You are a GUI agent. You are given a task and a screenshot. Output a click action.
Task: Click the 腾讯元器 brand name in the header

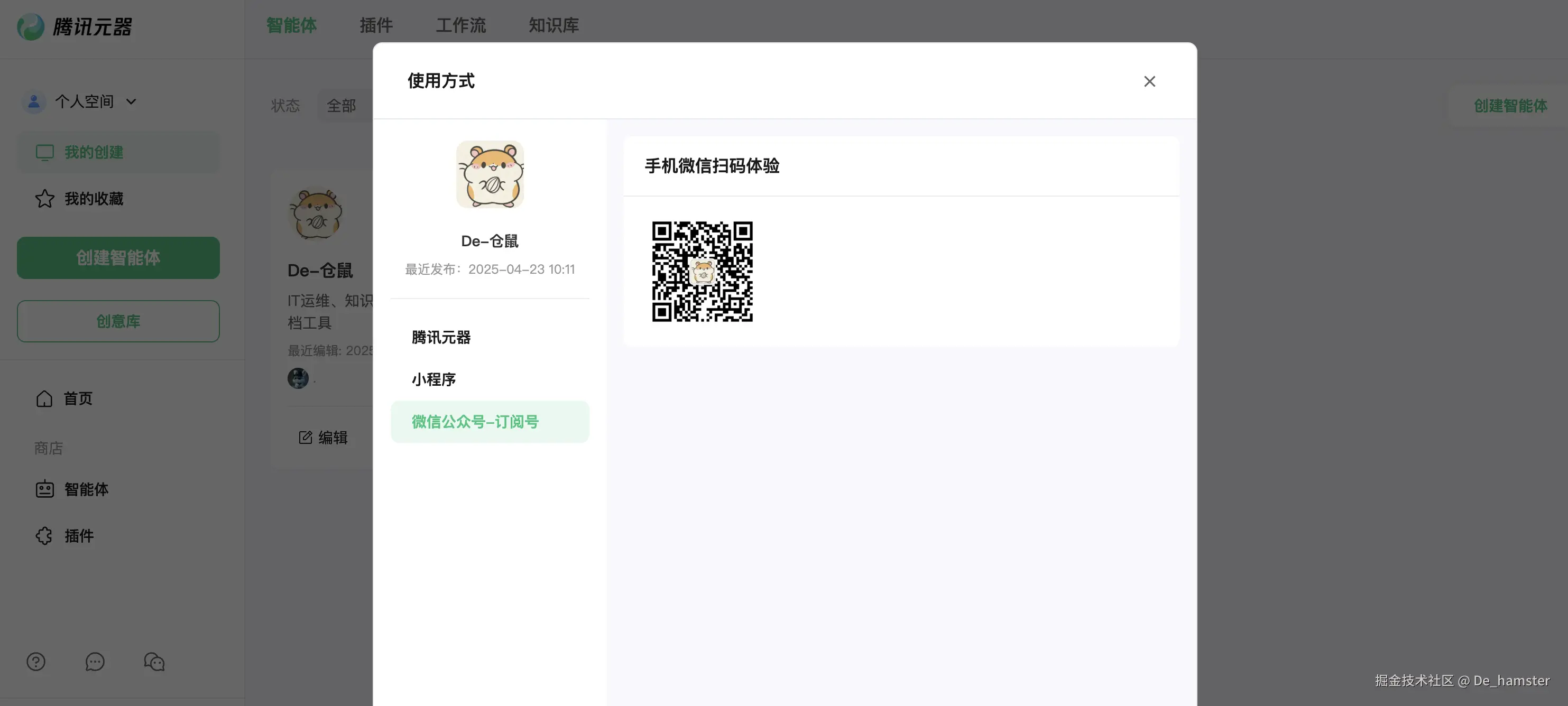93,27
